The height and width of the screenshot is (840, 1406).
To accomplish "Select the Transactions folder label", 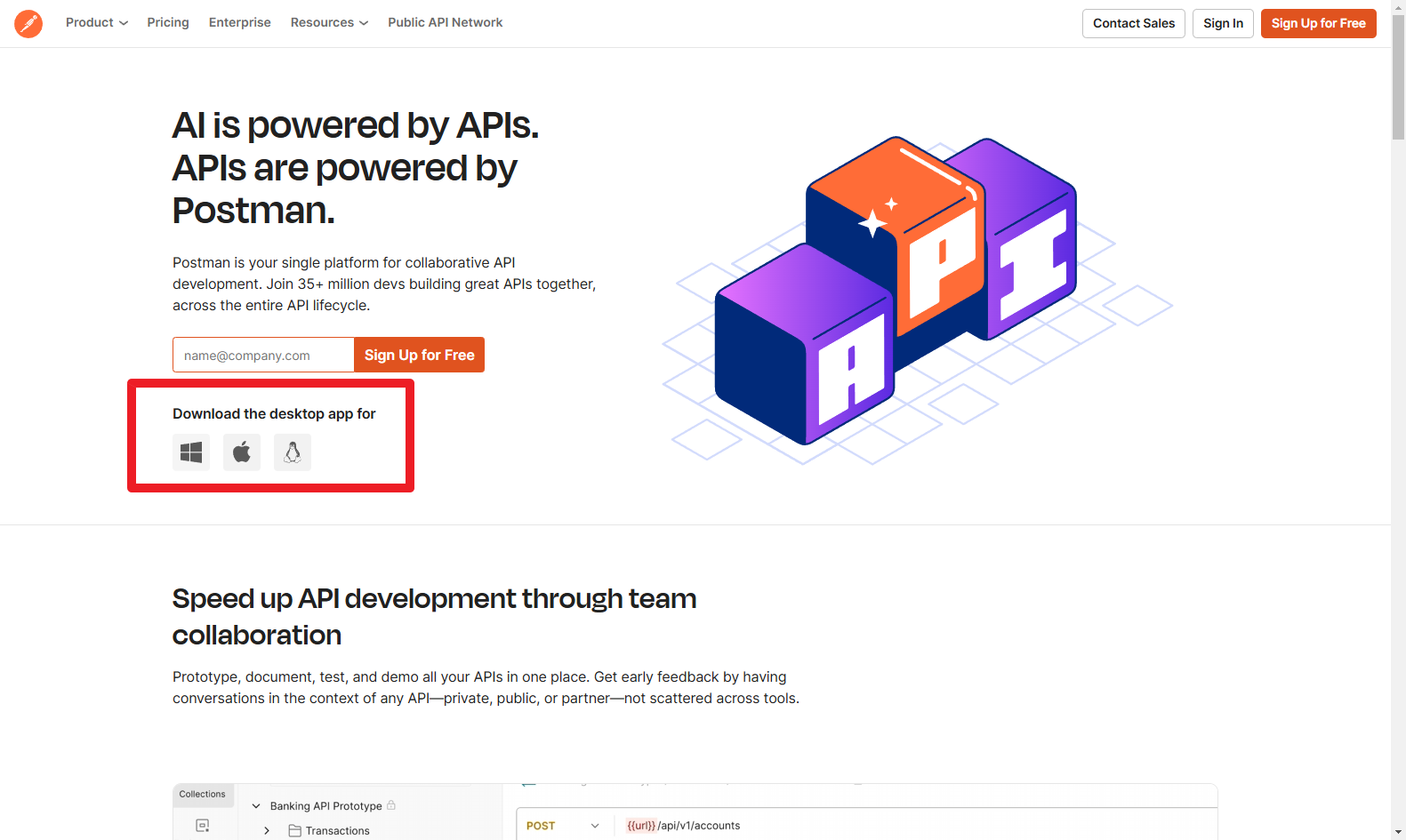I will coord(337,831).
